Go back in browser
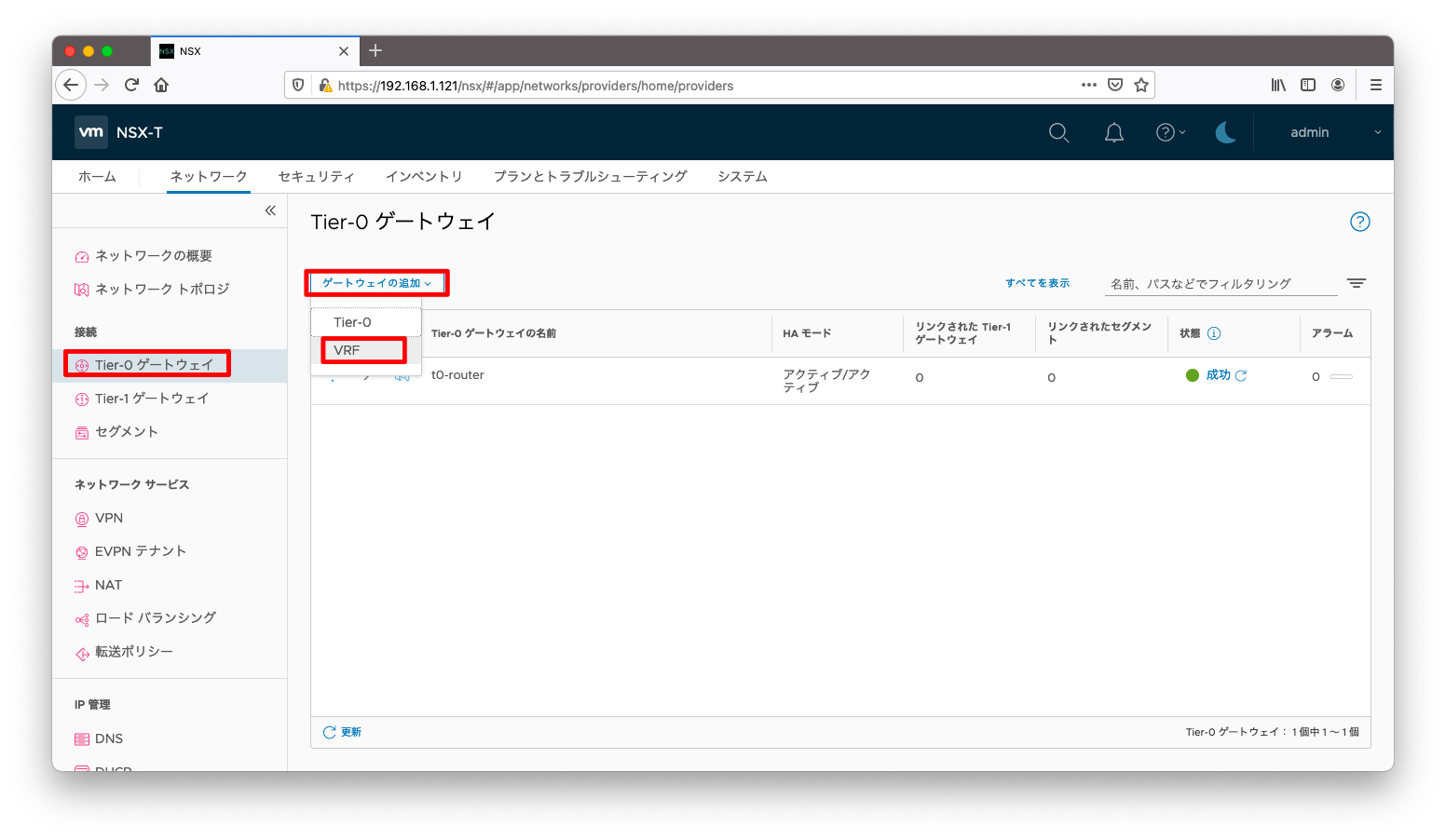Viewport: 1446px width, 840px height. click(71, 85)
